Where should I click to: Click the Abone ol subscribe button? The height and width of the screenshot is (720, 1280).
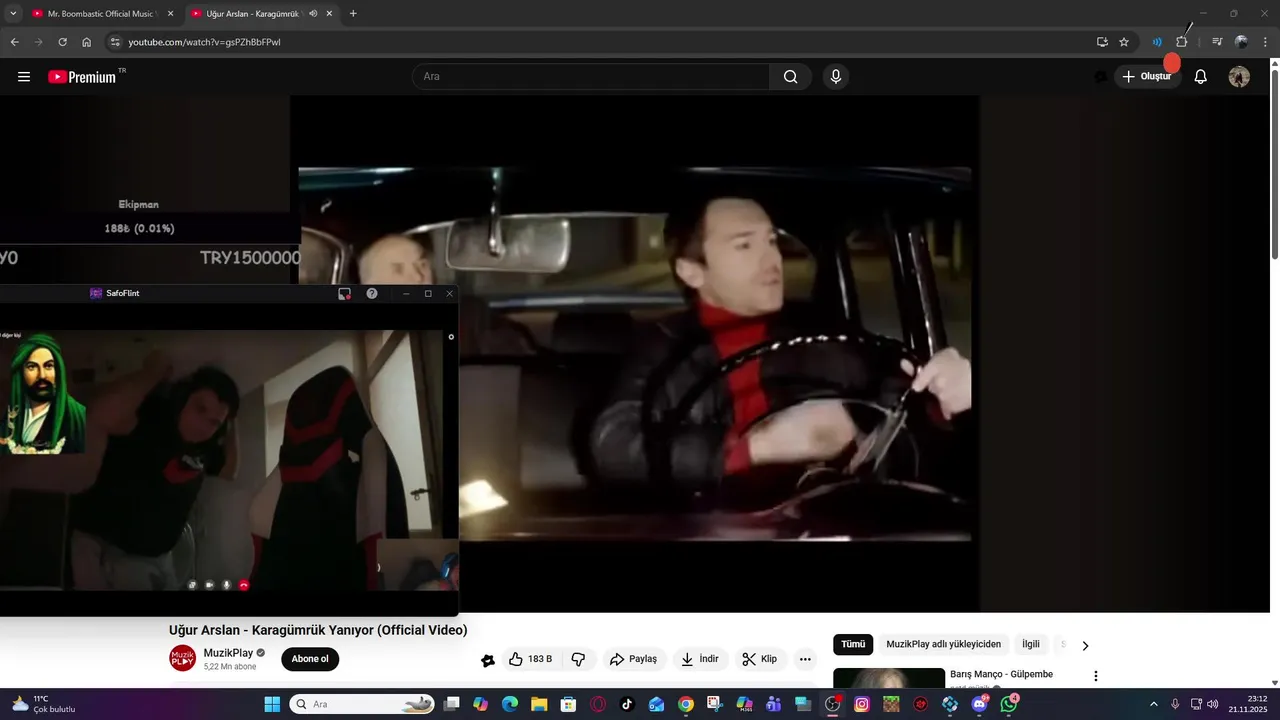310,659
